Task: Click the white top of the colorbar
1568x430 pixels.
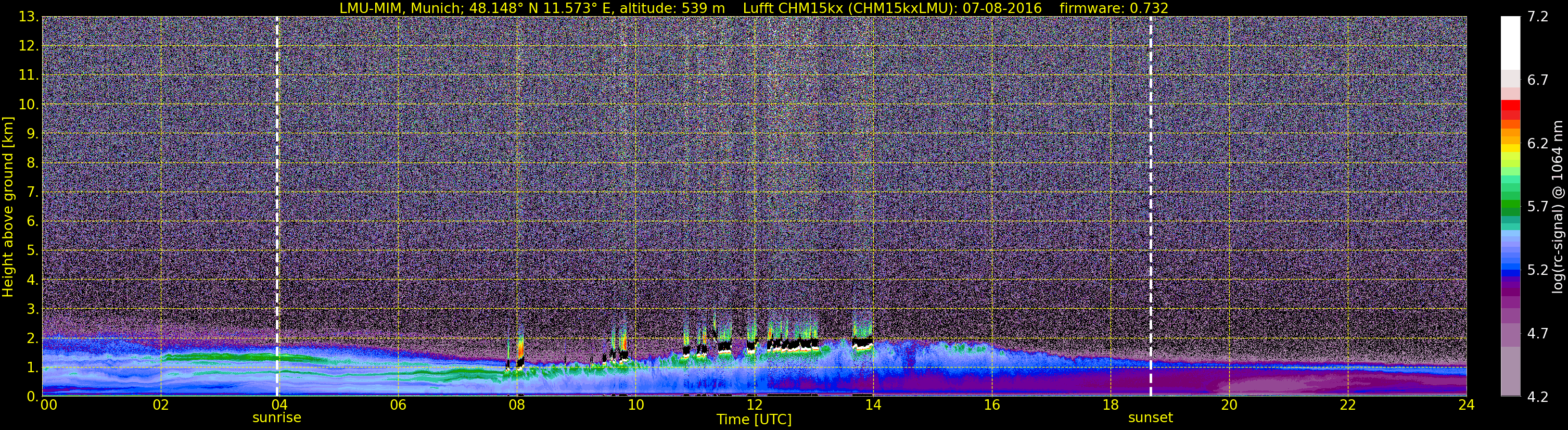Action: pyautogui.click(x=1510, y=43)
